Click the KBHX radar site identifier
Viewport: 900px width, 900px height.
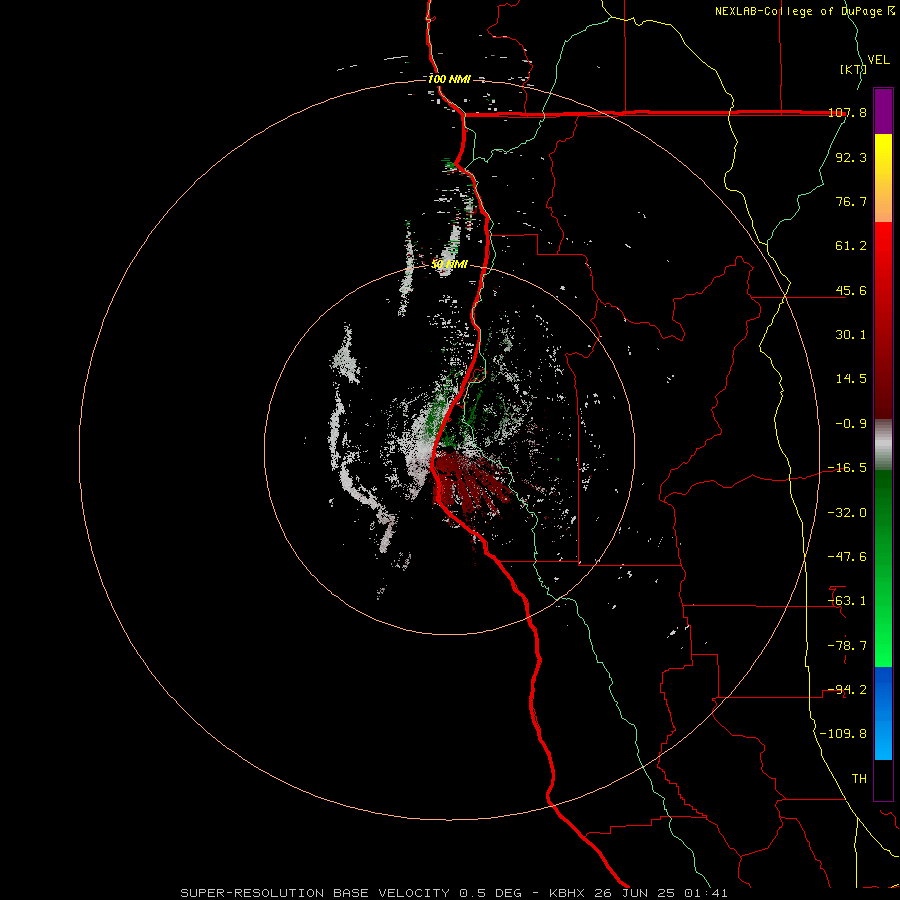pyautogui.click(x=568, y=893)
